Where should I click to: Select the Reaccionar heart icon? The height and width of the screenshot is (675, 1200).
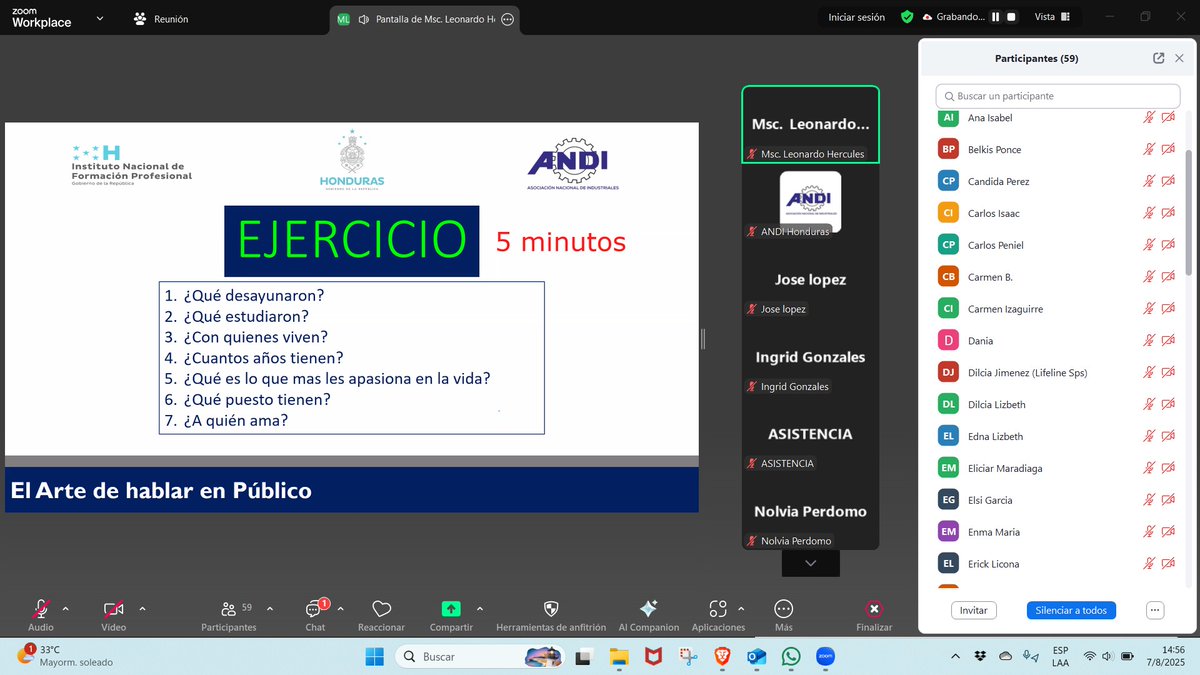[x=381, y=610]
